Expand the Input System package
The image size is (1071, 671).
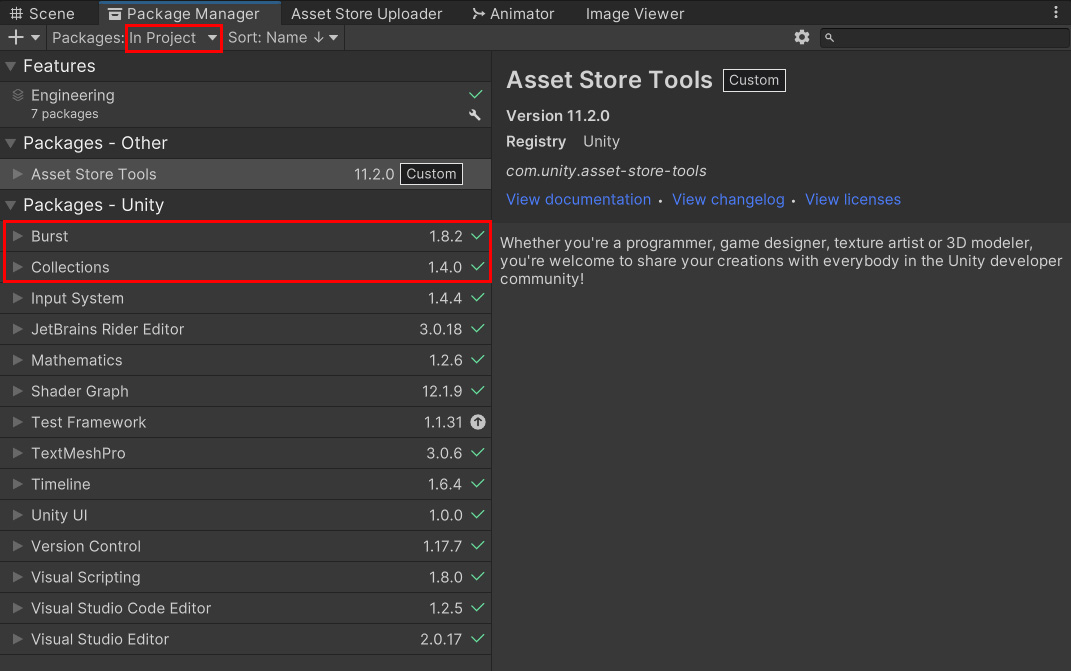(x=17, y=298)
